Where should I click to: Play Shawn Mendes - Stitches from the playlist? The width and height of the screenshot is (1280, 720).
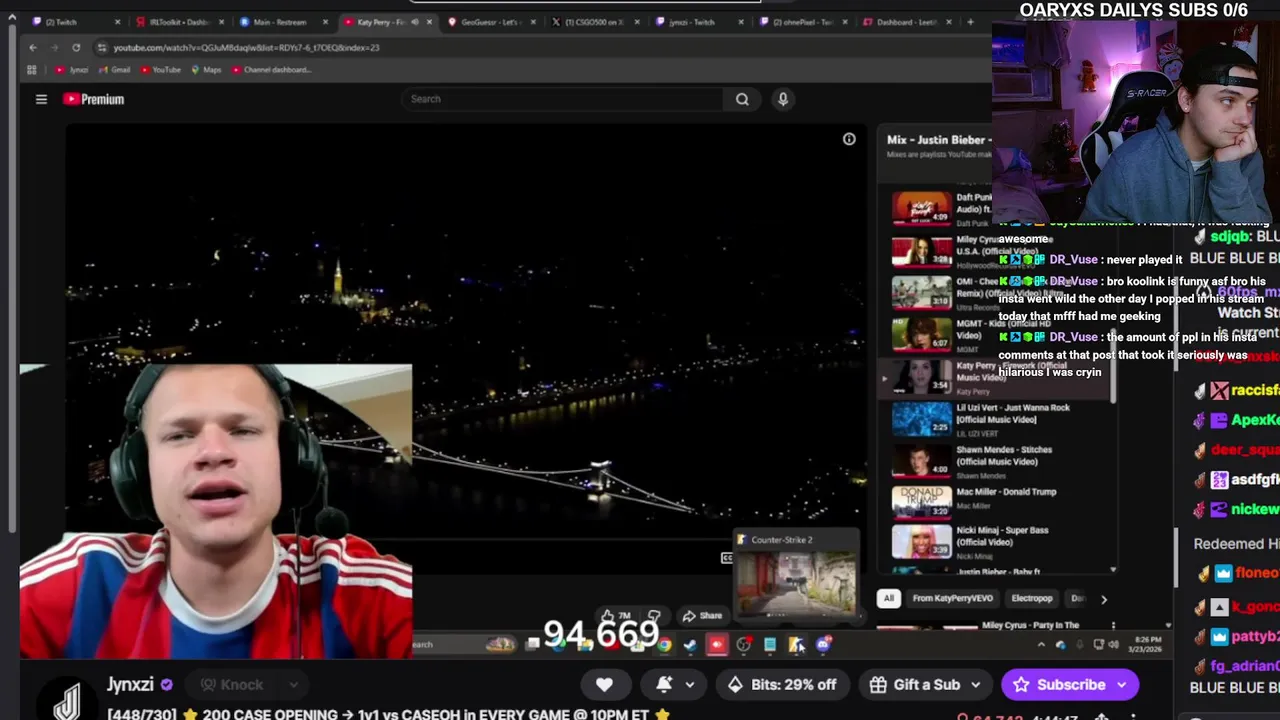coord(998,460)
